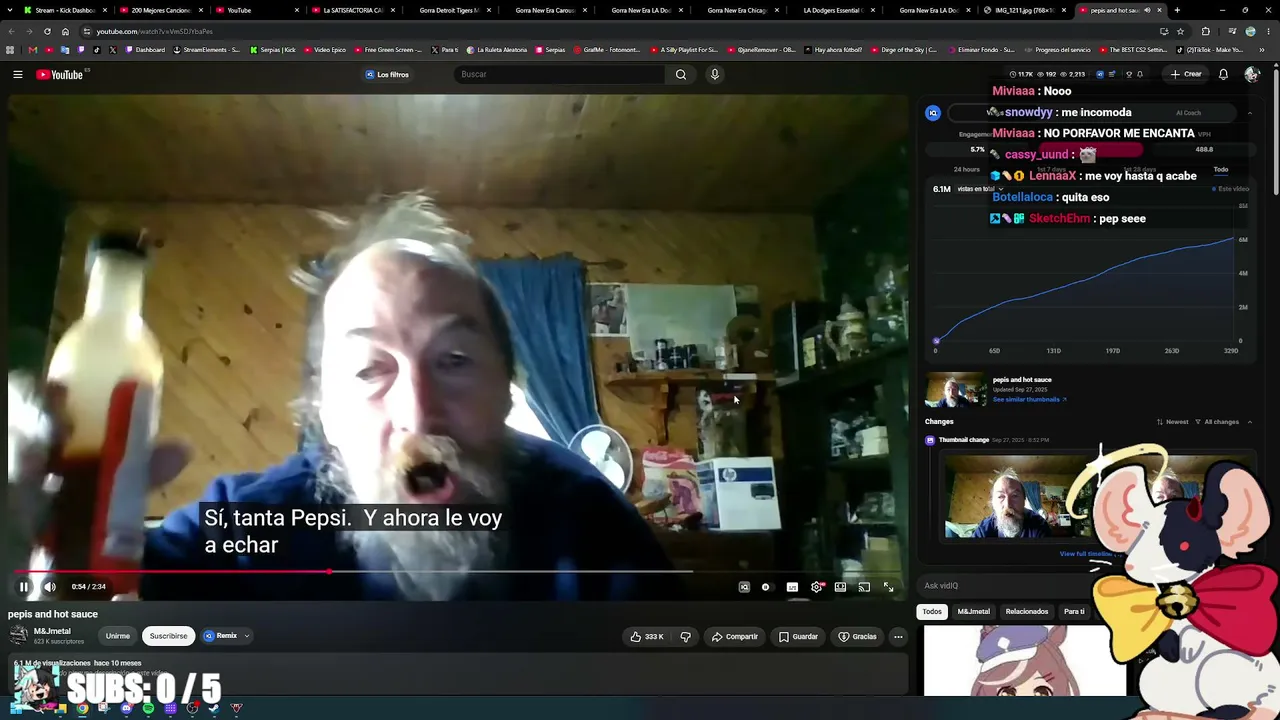
Task: Open La Ruleta Aleatoria bookmark
Action: coord(495,50)
